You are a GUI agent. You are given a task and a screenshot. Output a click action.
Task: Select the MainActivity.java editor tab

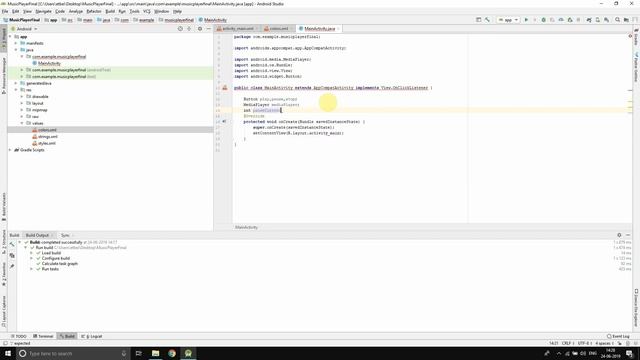point(319,29)
